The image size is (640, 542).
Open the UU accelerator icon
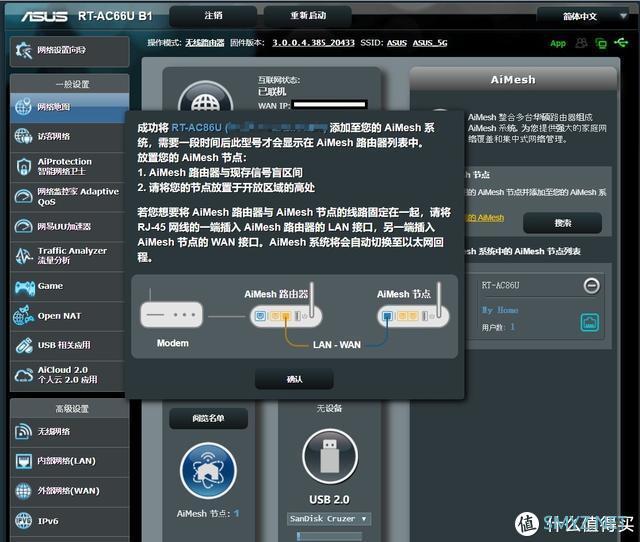tap(23, 226)
